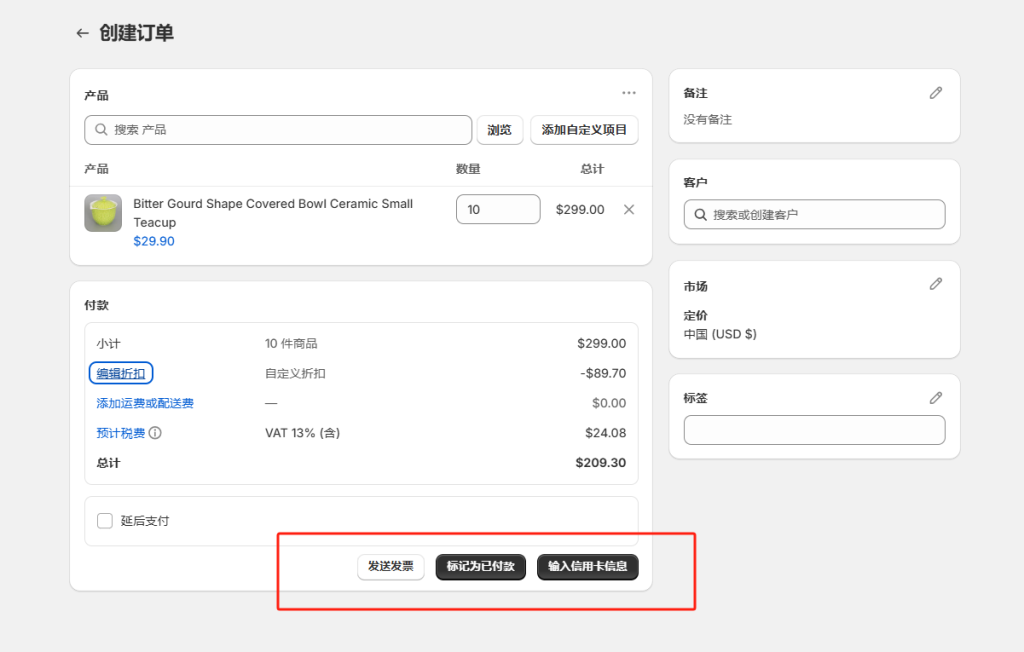1024x652 pixels.
Task: Edit 备注 using the pencil icon
Action: (935, 92)
